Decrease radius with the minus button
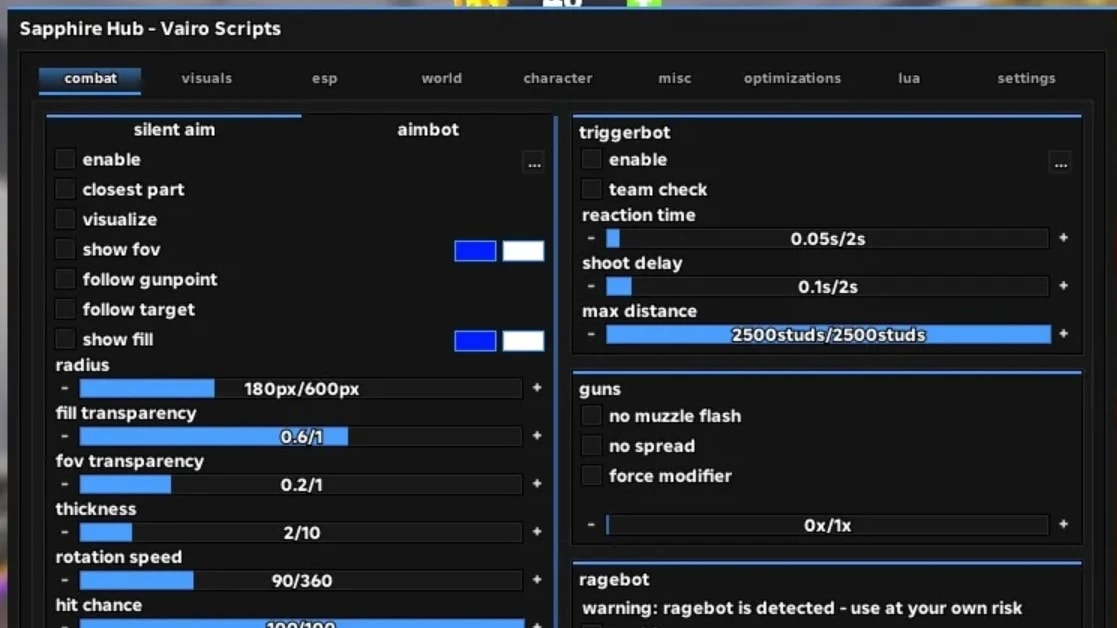The width and height of the screenshot is (1117, 628). tap(65, 388)
